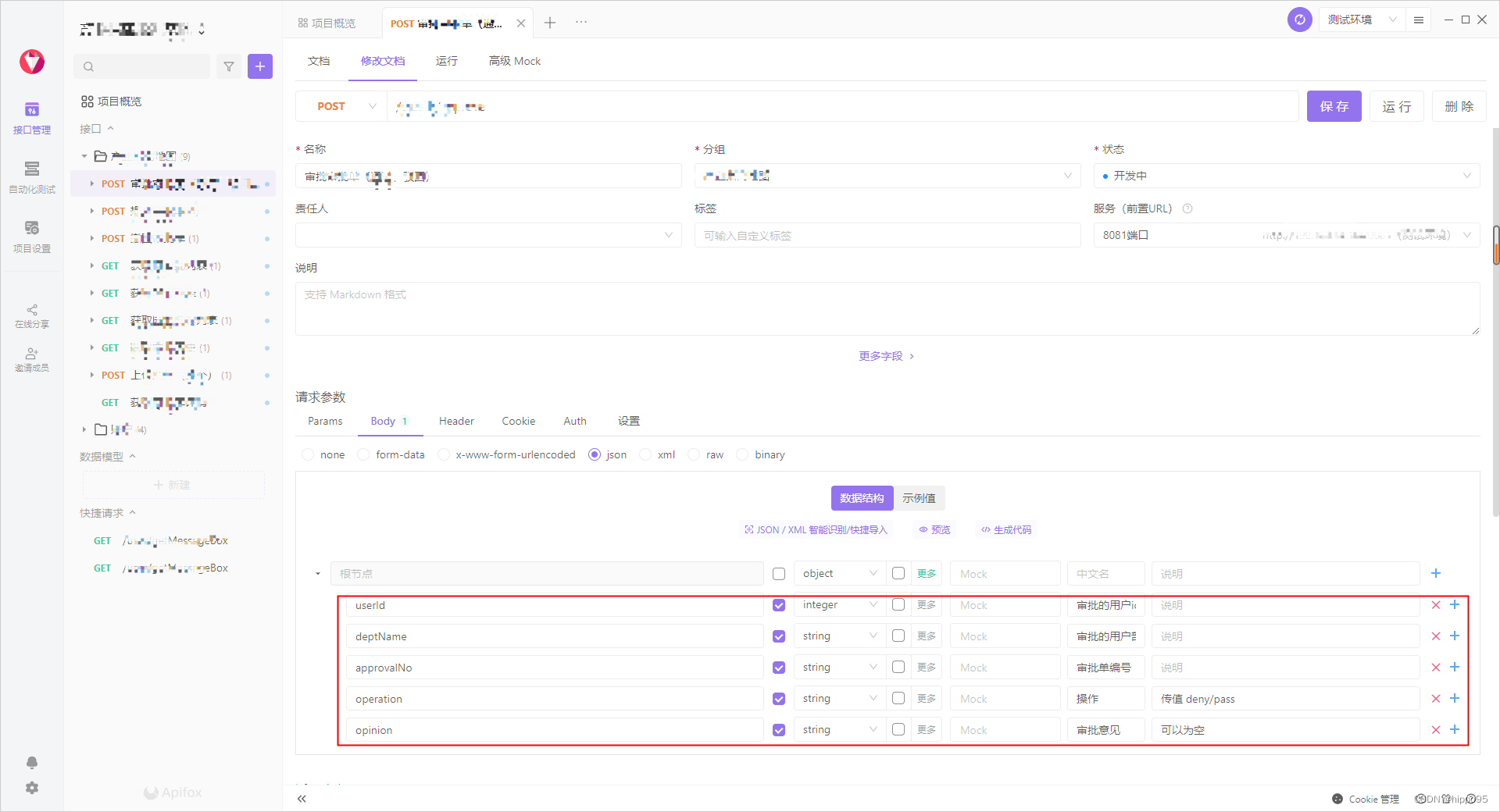Click the purple plus new-item button
1500x812 pixels.
click(x=260, y=66)
